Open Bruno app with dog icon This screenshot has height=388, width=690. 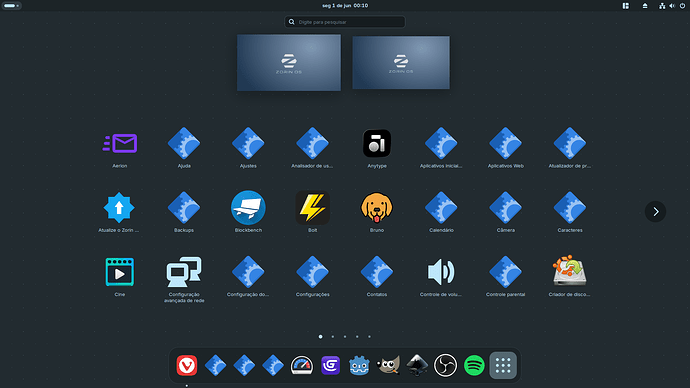coord(377,208)
